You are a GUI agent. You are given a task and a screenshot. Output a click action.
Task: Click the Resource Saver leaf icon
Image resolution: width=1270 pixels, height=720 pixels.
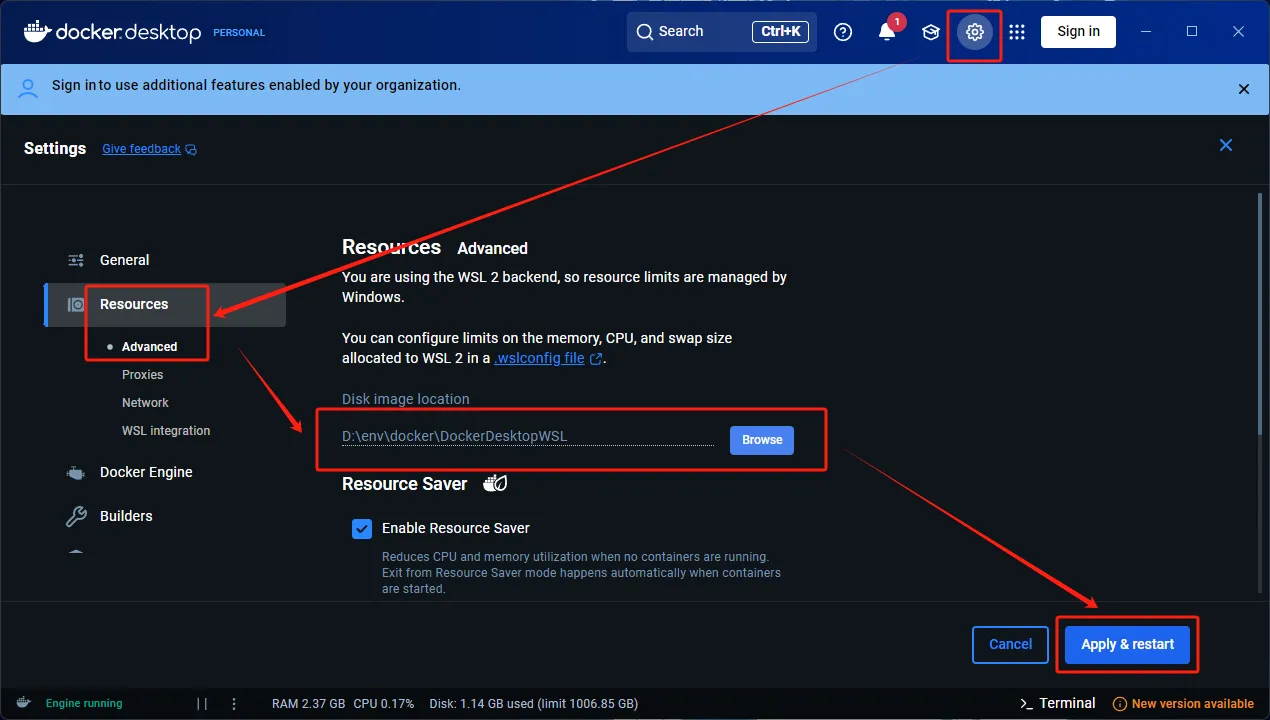[495, 484]
